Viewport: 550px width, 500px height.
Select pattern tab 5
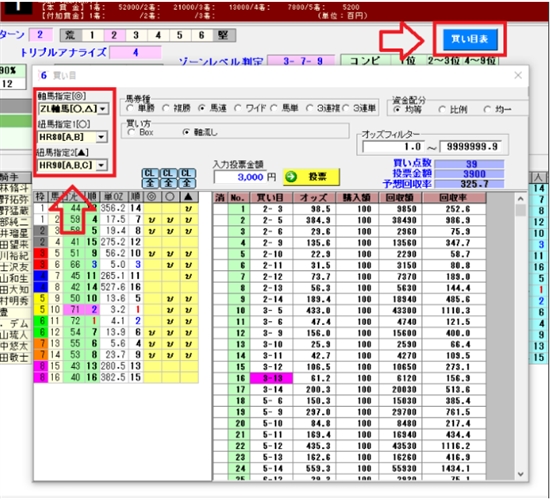click(180, 35)
